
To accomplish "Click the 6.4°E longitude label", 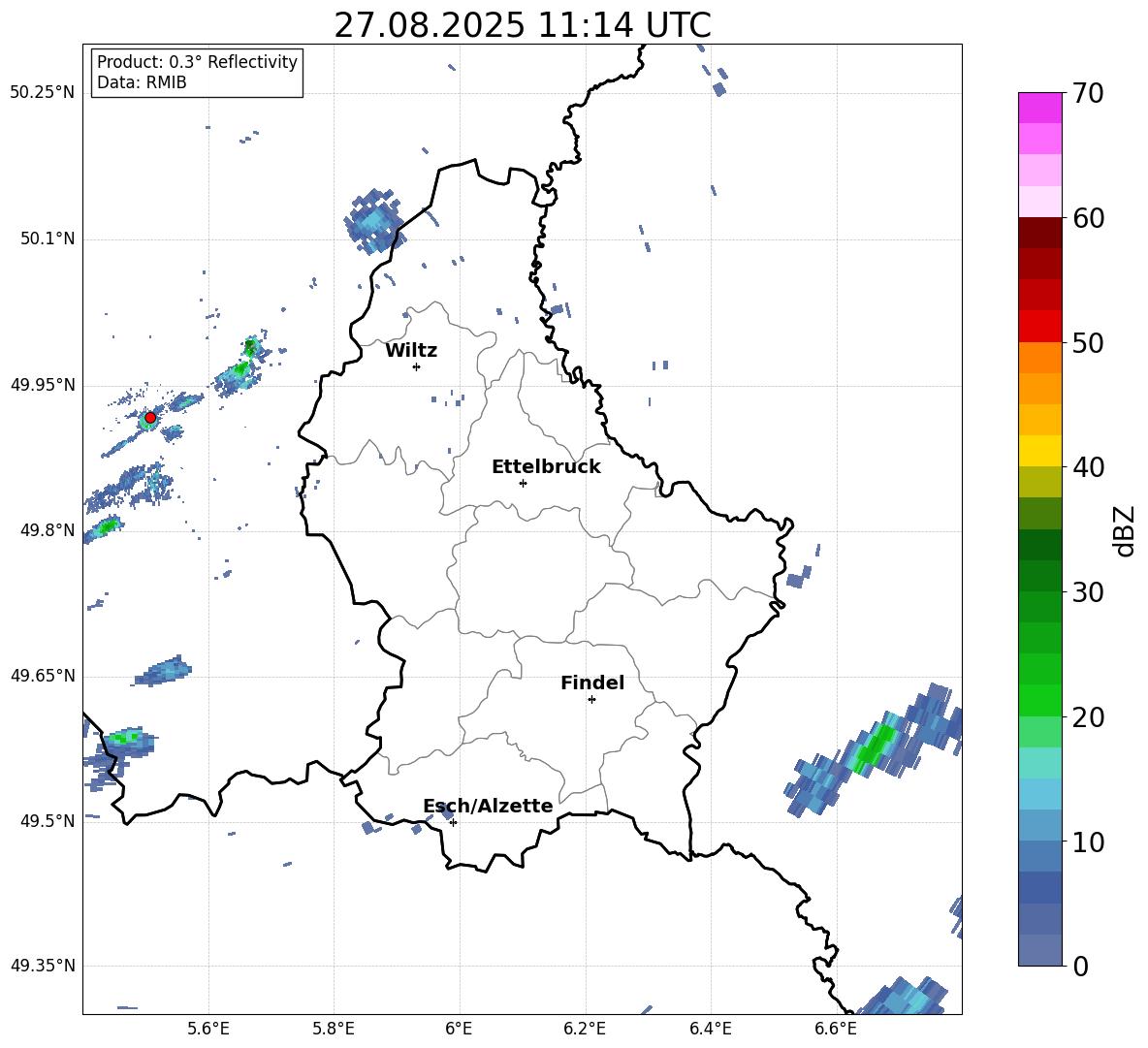I will pos(710,1029).
